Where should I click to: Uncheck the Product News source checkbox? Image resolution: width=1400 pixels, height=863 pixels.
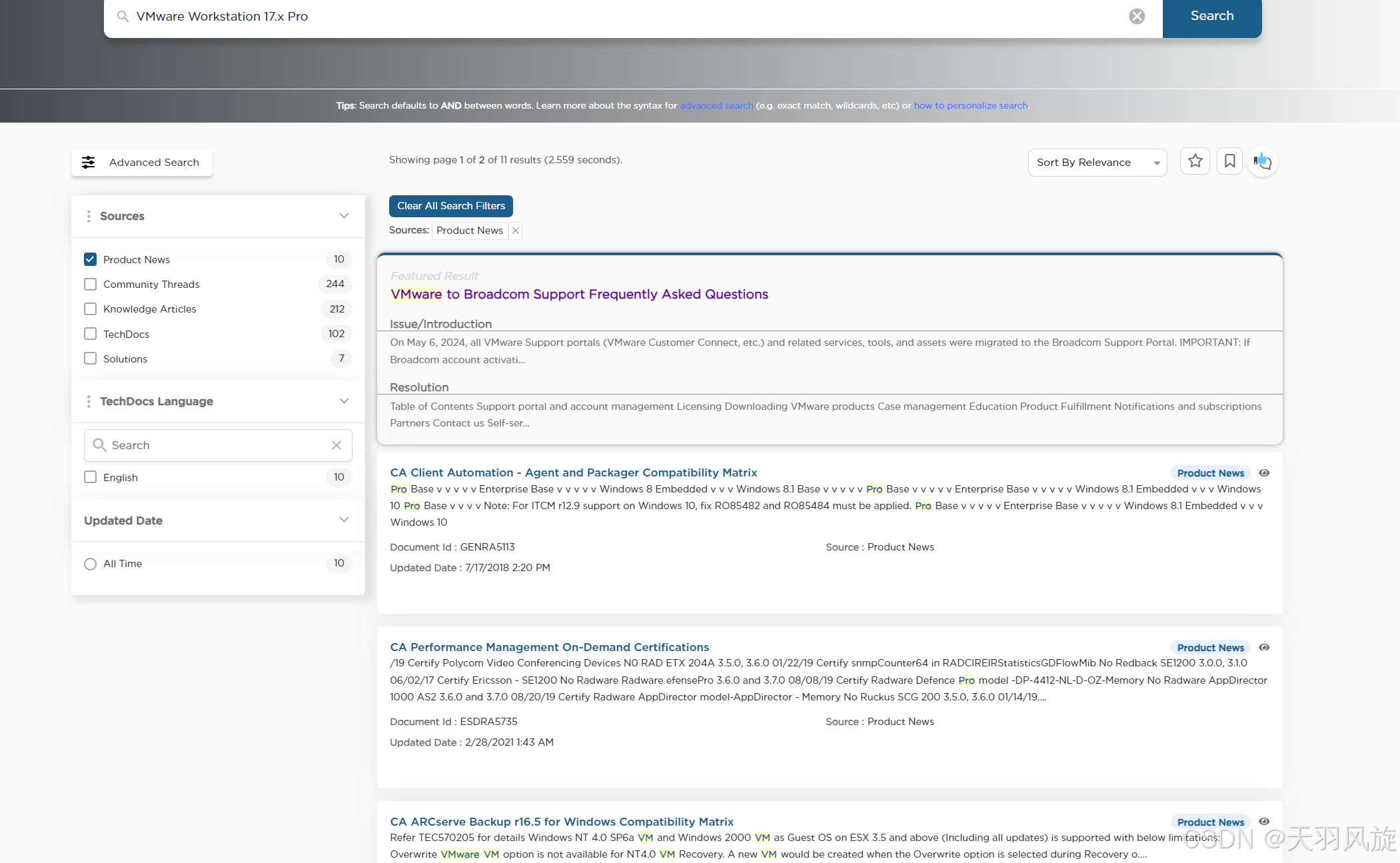[x=91, y=259]
